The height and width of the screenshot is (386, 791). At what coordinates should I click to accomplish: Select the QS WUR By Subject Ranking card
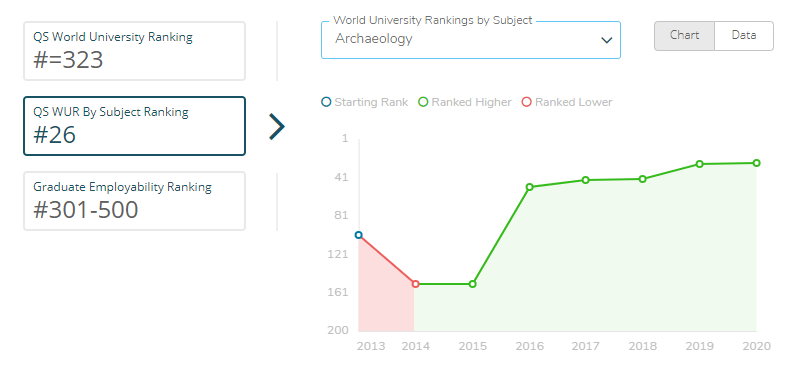click(x=135, y=126)
